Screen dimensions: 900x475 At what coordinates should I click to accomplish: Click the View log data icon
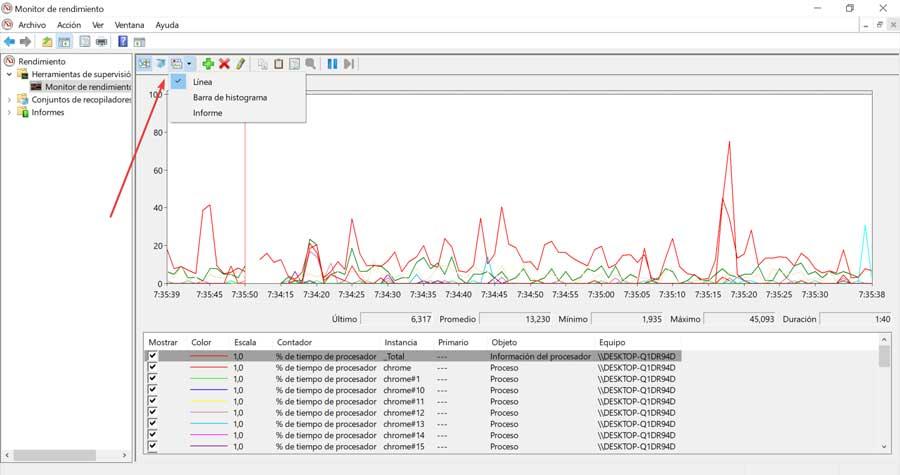pos(161,64)
